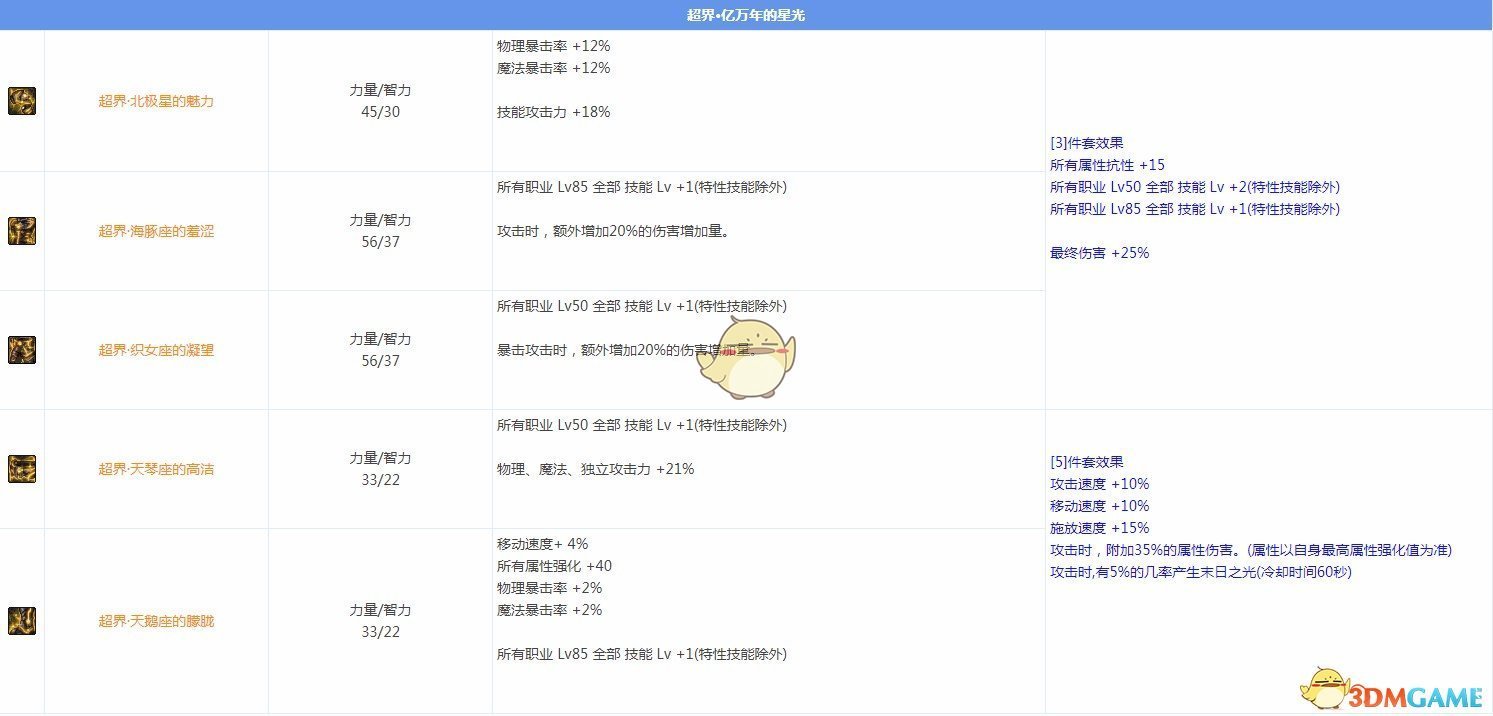Click the 超界·天鹅座的朦胧 equipment icon

[22, 620]
